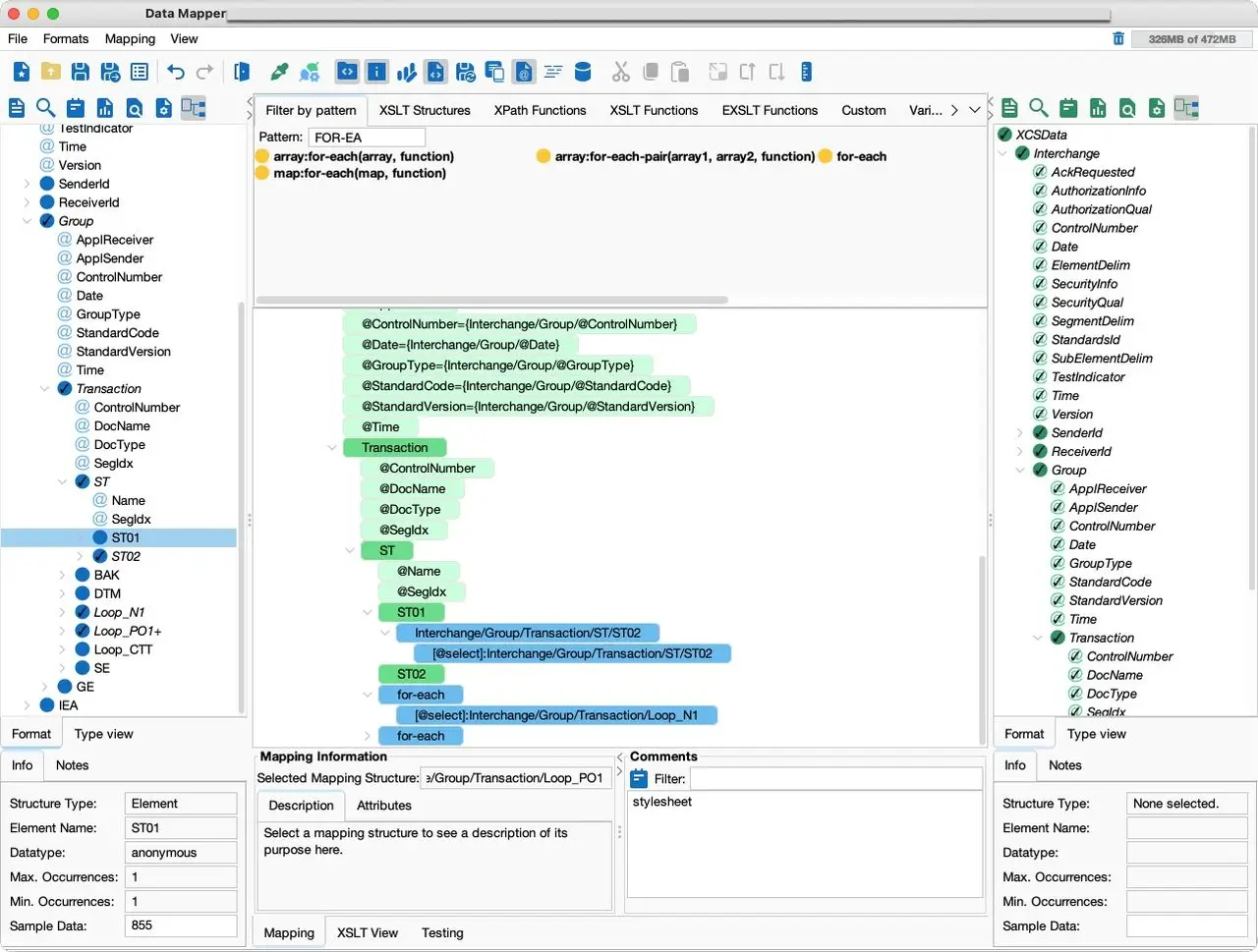
Task: Open the Mapping menu
Action: (x=130, y=38)
